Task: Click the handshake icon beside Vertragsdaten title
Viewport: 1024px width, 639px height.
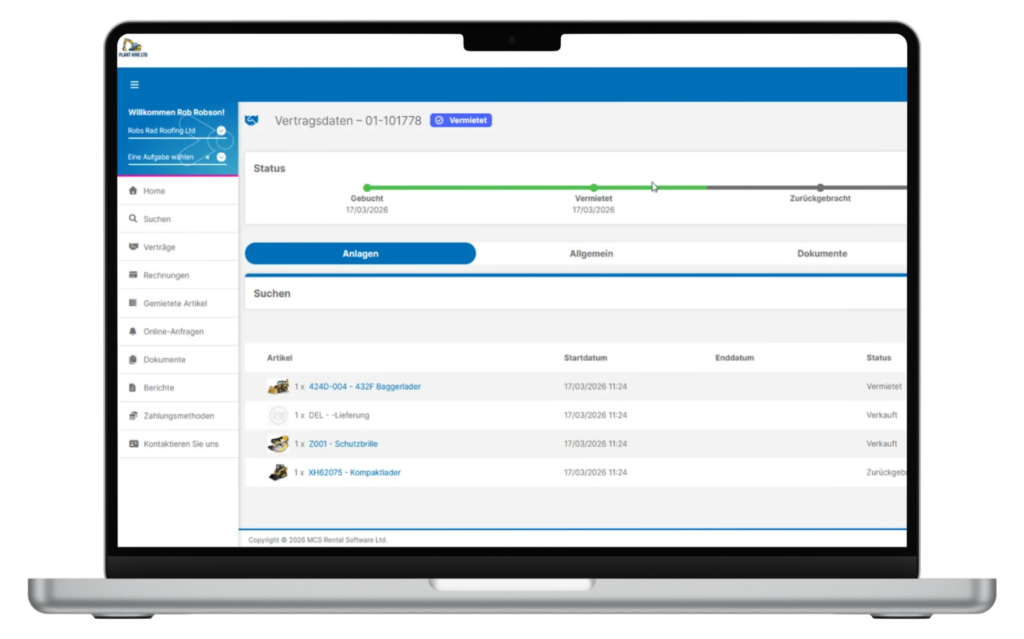Action: point(251,120)
